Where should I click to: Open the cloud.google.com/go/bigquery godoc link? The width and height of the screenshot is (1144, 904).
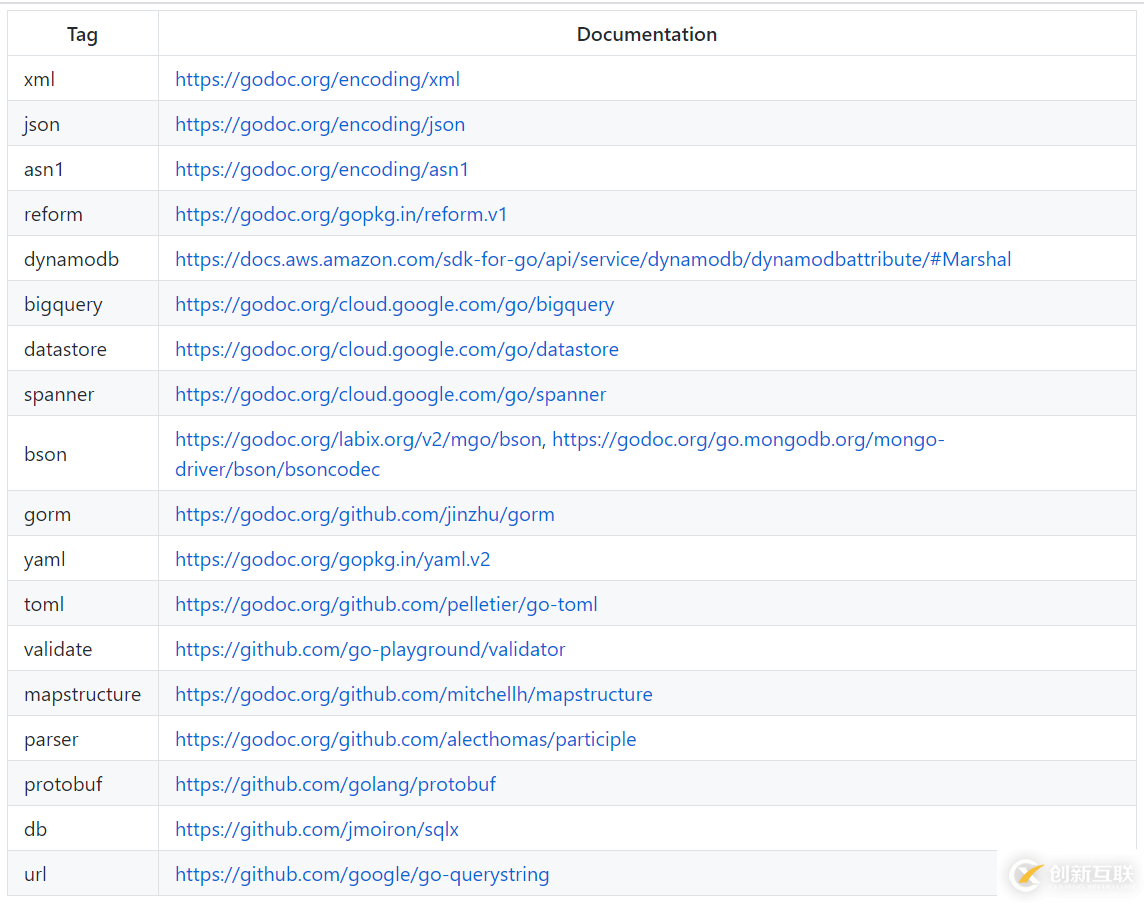394,304
